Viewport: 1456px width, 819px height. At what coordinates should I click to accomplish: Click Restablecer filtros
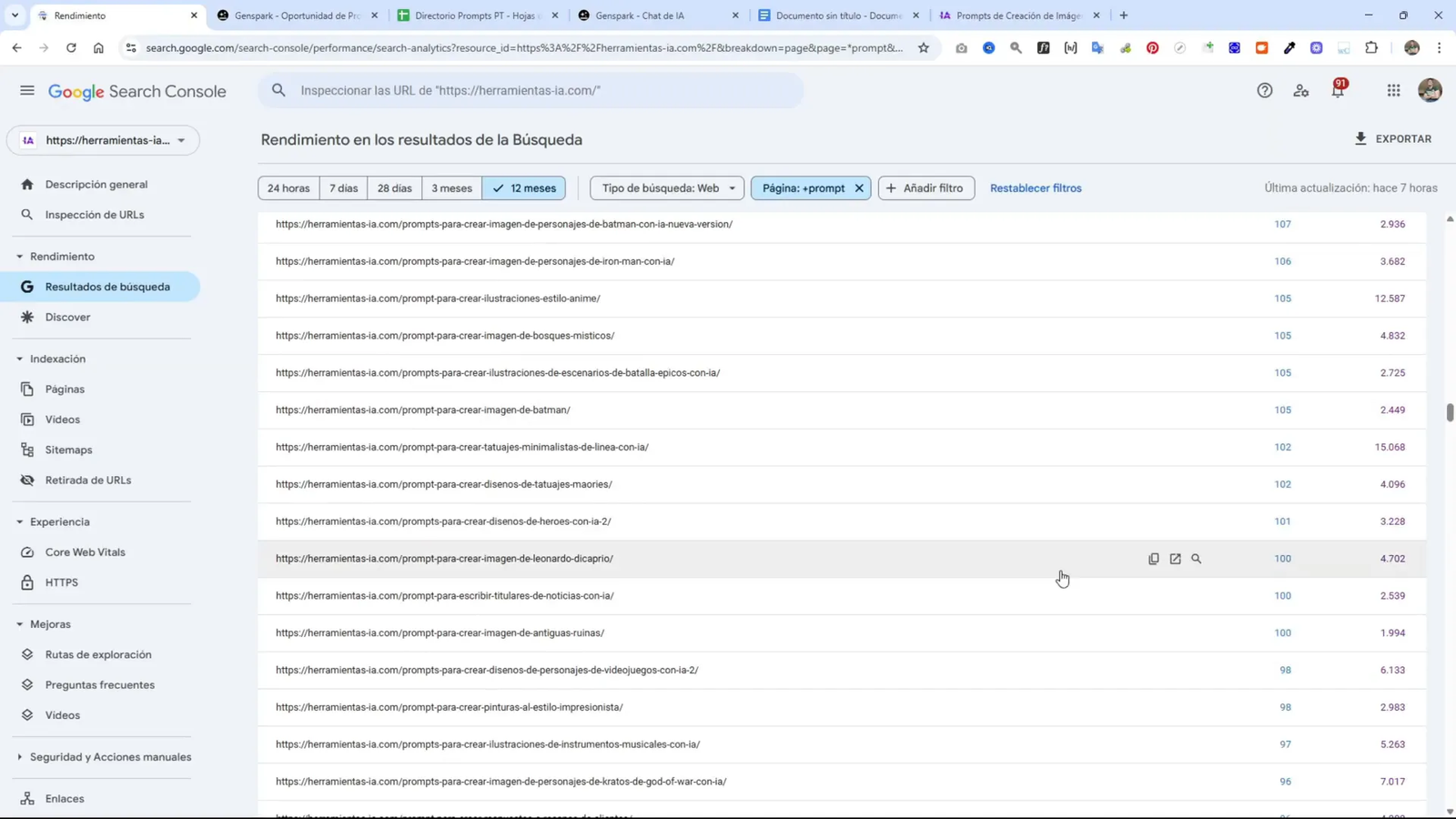coord(1035,187)
